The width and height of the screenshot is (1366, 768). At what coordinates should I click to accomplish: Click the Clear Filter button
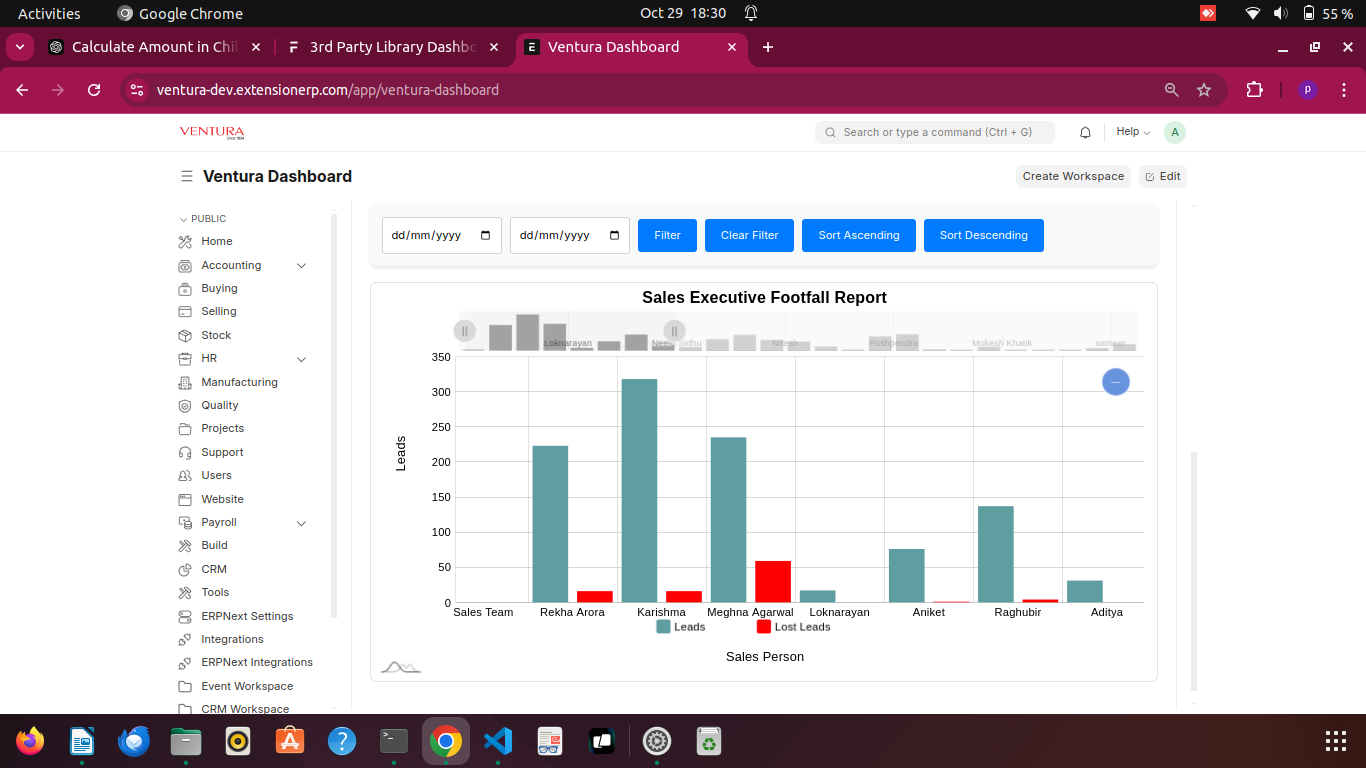point(749,235)
